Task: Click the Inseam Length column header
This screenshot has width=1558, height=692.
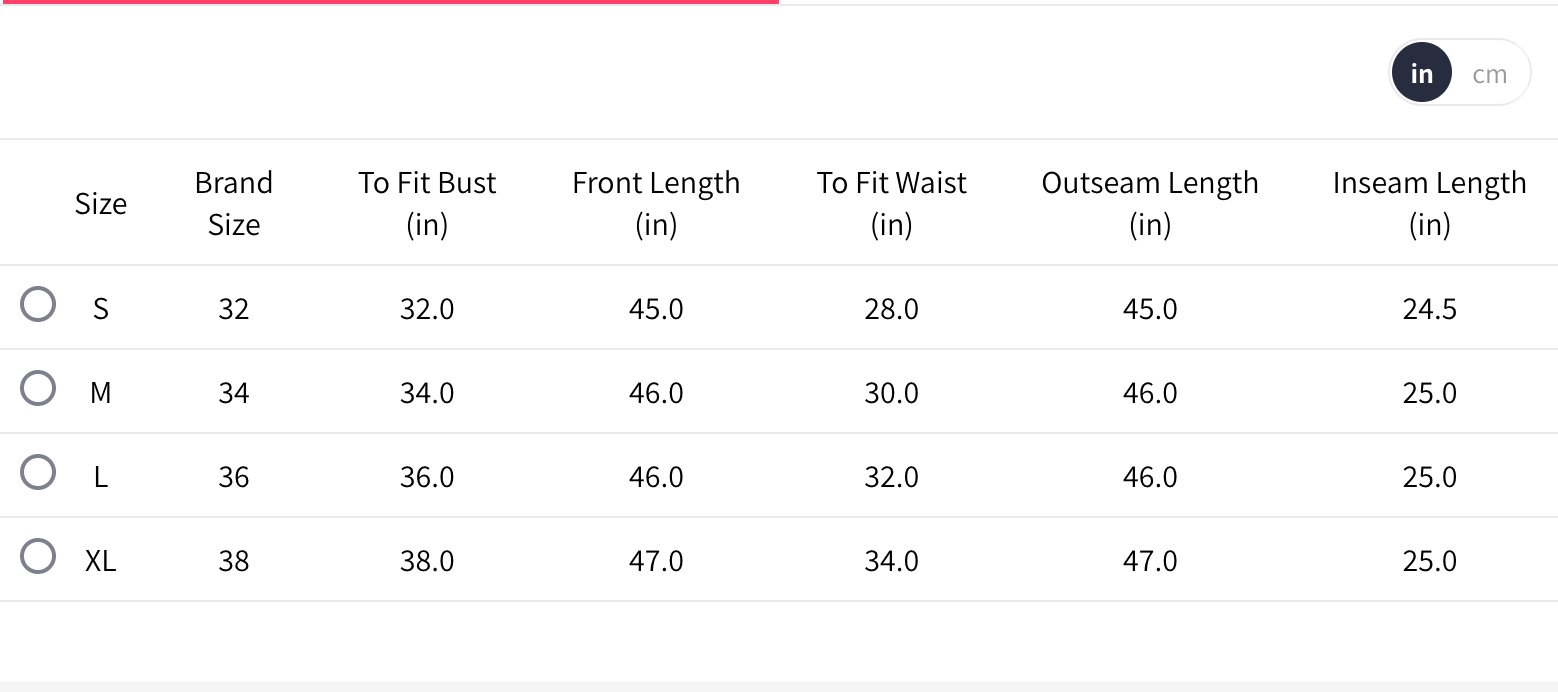Action: pyautogui.click(x=1429, y=204)
